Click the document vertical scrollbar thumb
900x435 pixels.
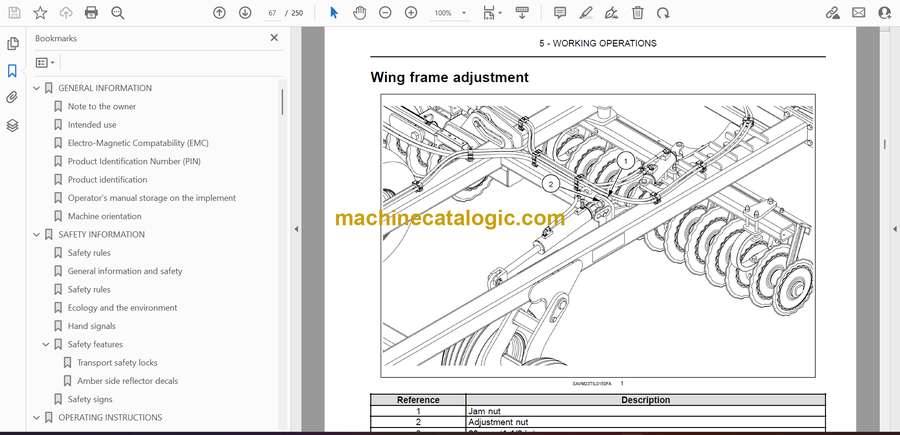(x=885, y=145)
